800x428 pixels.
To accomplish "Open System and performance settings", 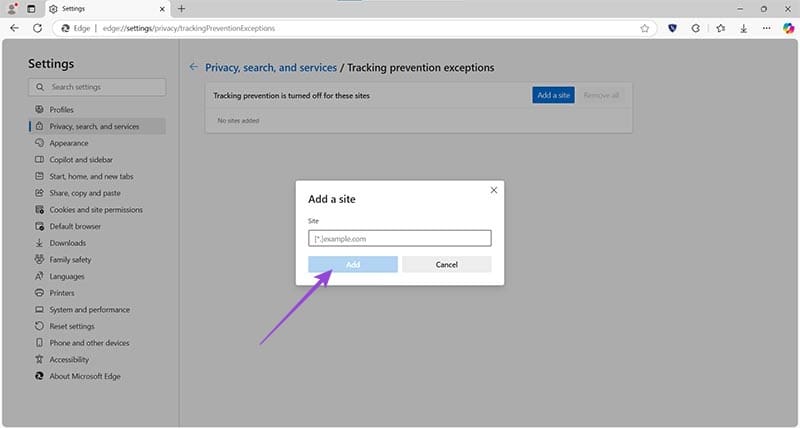I will point(89,310).
